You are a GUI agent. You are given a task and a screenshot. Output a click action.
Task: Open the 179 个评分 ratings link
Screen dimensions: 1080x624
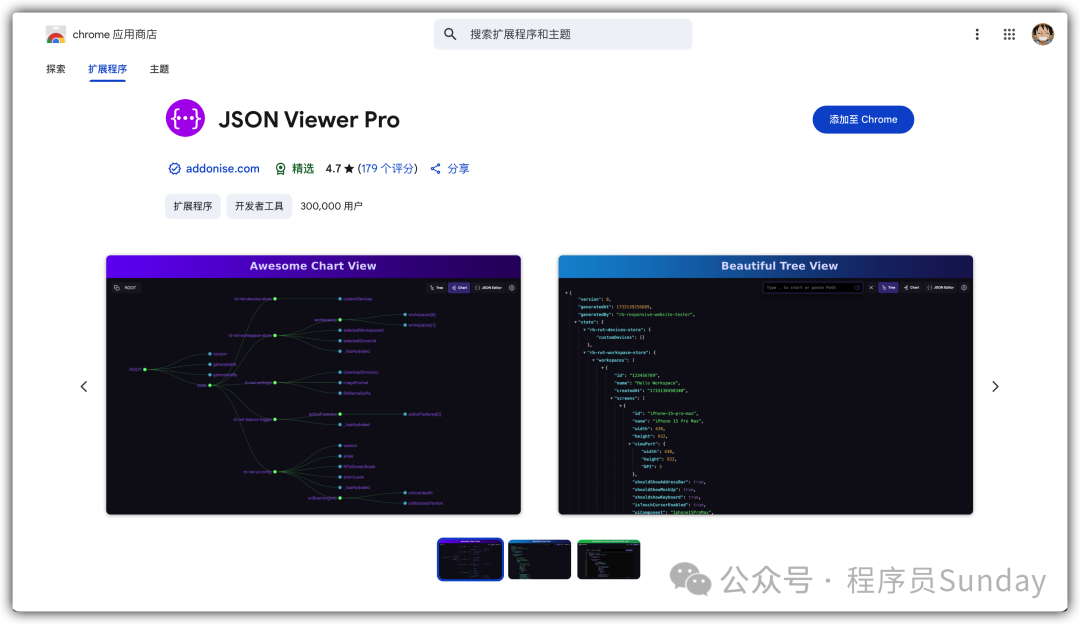tap(388, 169)
